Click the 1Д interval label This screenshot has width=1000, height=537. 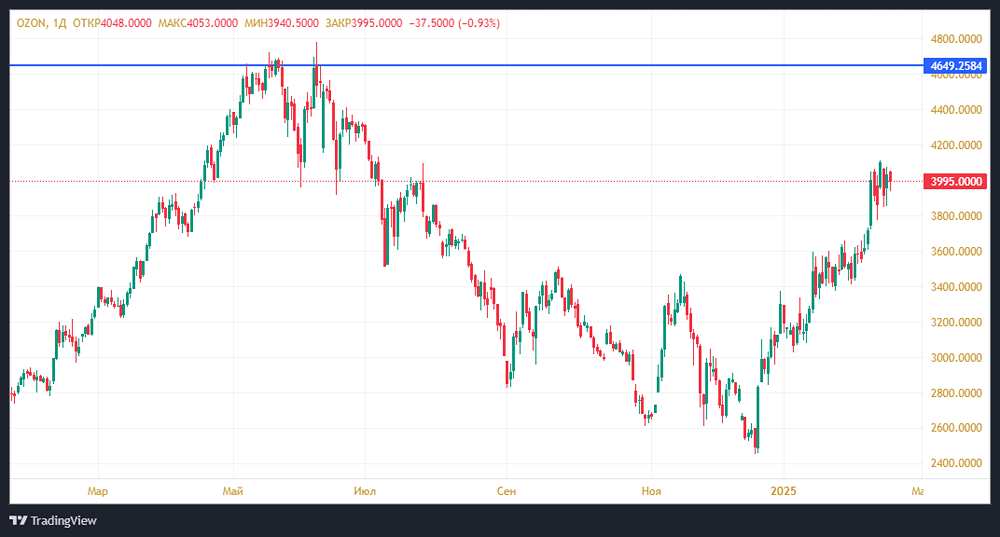(x=60, y=22)
